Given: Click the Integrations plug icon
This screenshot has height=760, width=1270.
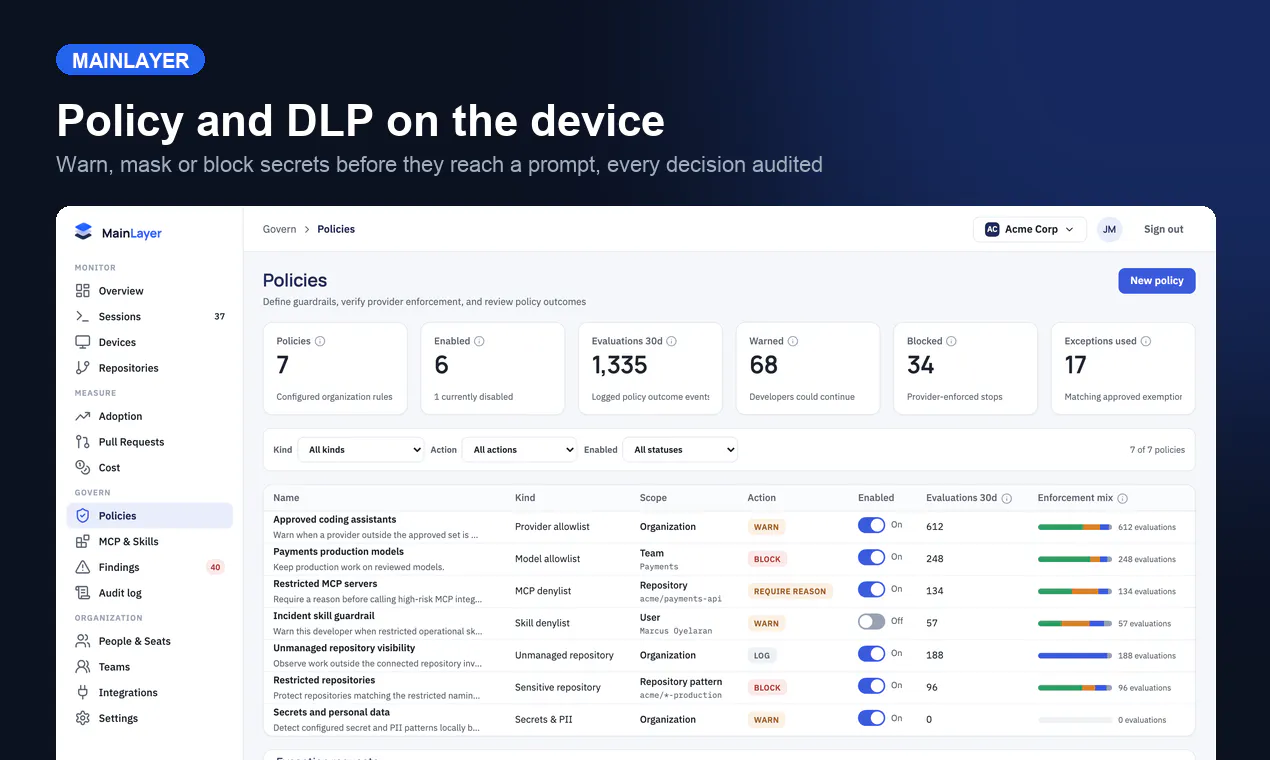Looking at the screenshot, I should [83, 692].
